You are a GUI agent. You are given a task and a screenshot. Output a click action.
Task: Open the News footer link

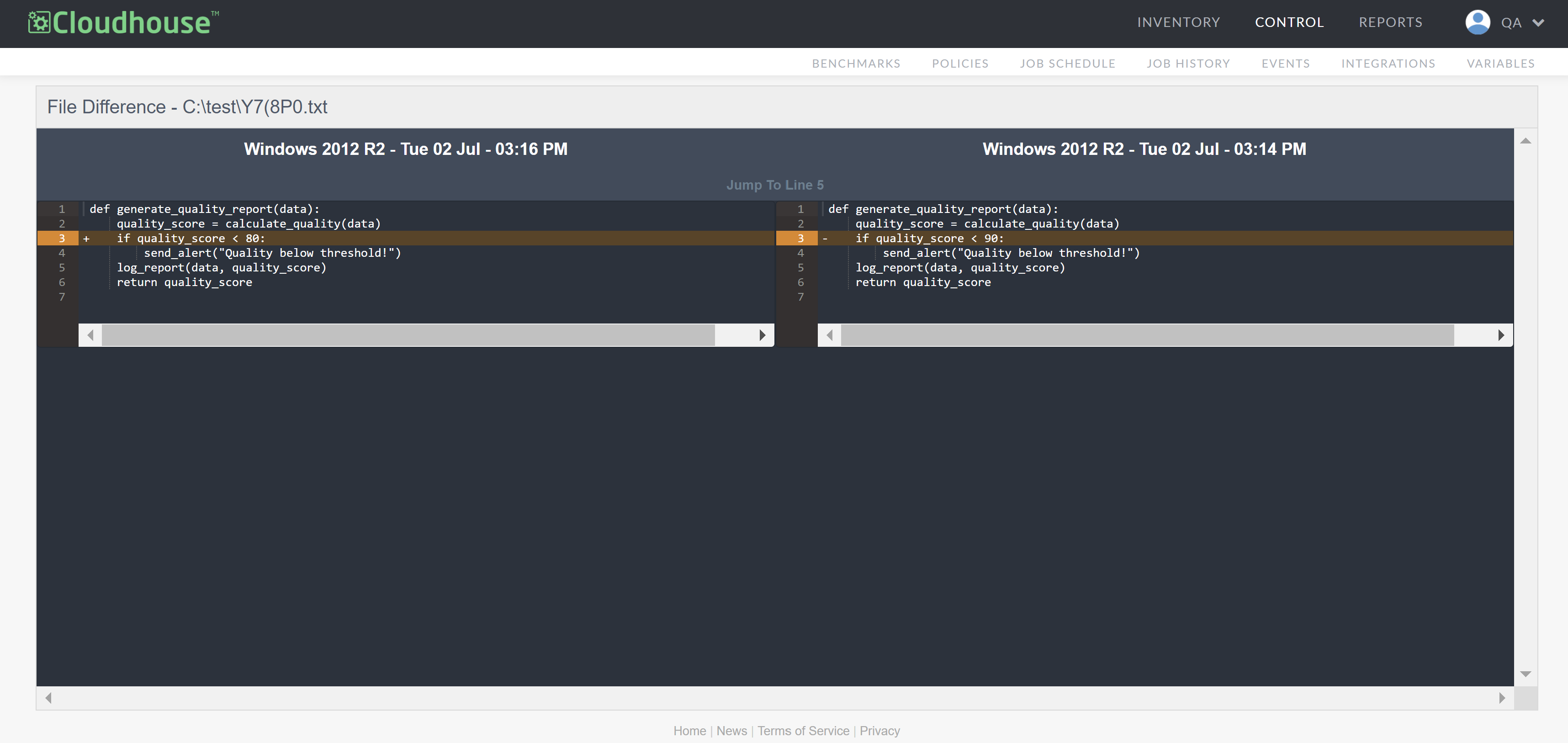(x=731, y=731)
